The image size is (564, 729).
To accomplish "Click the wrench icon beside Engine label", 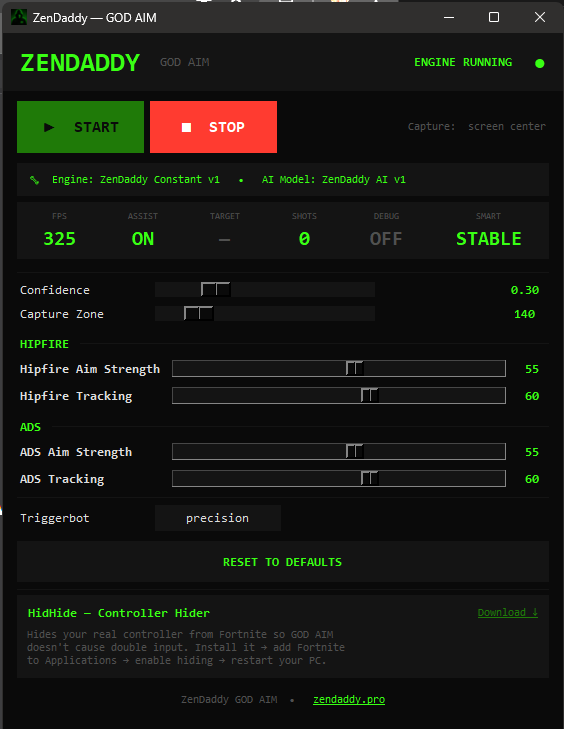I will click(x=34, y=180).
